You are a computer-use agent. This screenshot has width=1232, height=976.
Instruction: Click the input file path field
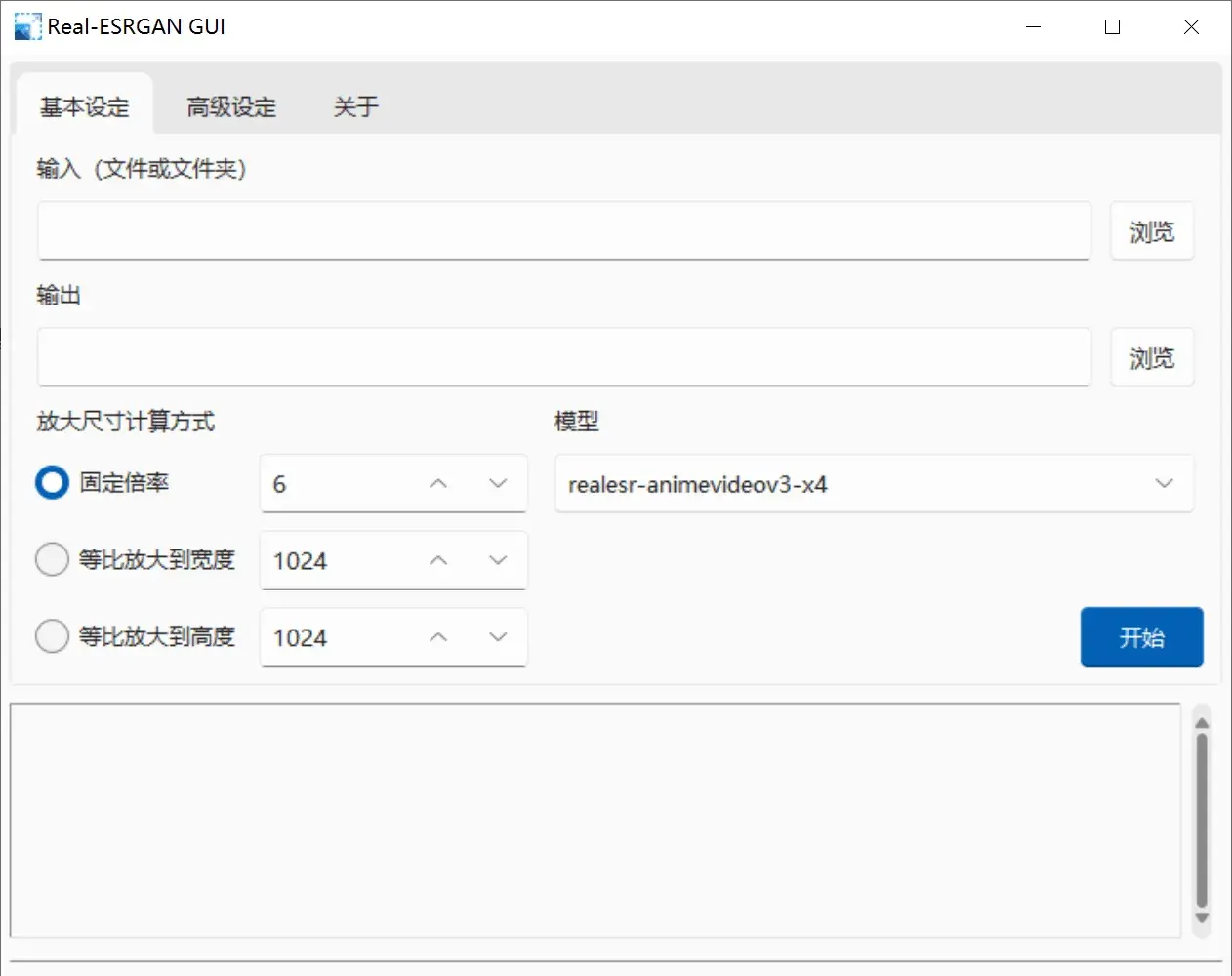coord(563,230)
